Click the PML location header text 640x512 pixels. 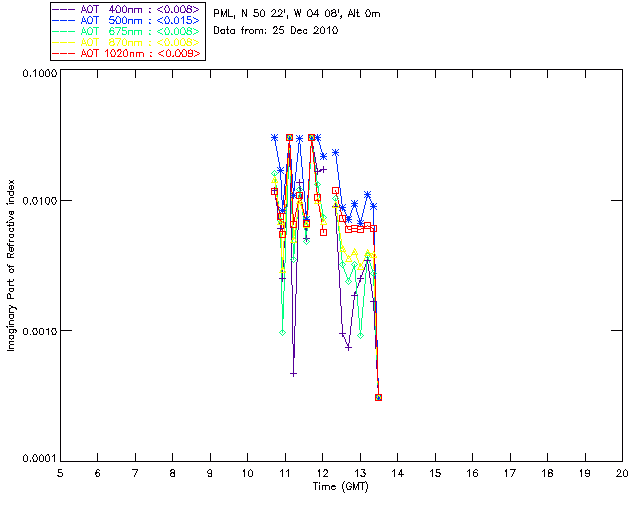click(x=297, y=14)
